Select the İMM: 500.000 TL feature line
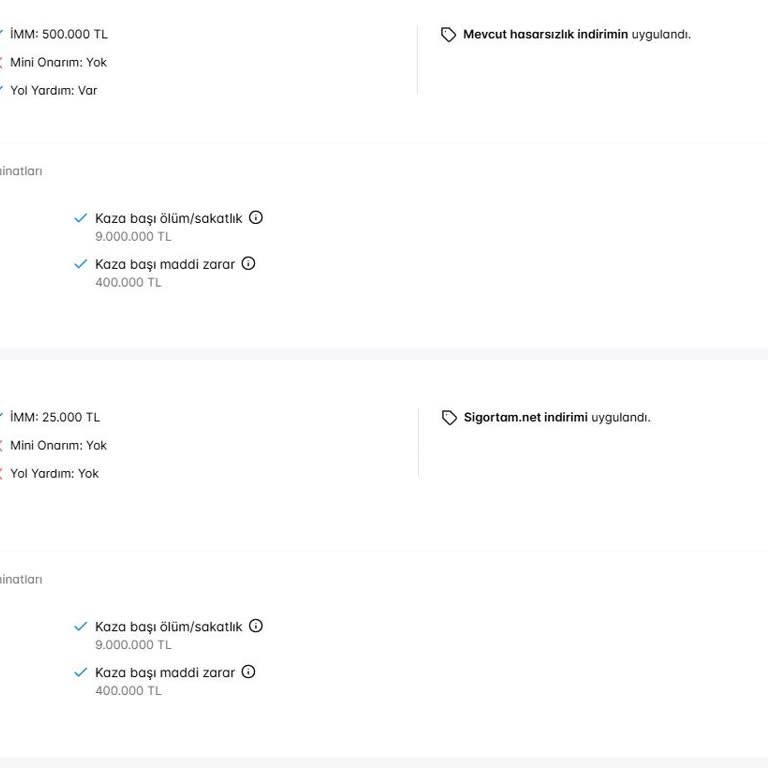 point(58,34)
